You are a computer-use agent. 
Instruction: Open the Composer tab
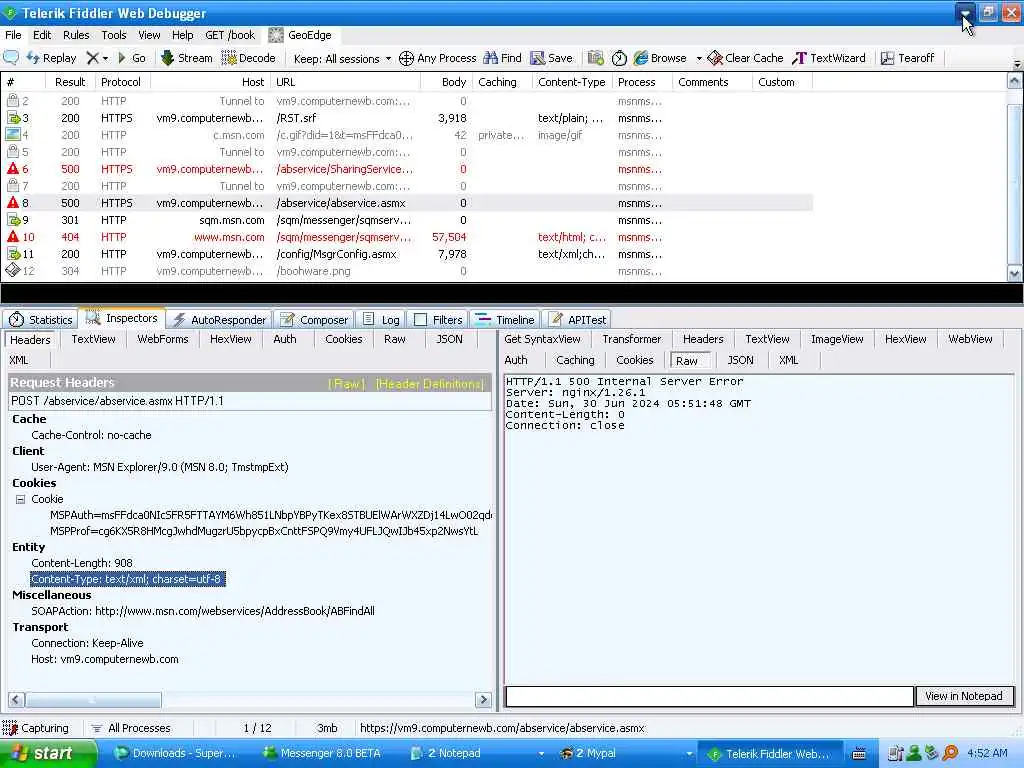coord(314,320)
